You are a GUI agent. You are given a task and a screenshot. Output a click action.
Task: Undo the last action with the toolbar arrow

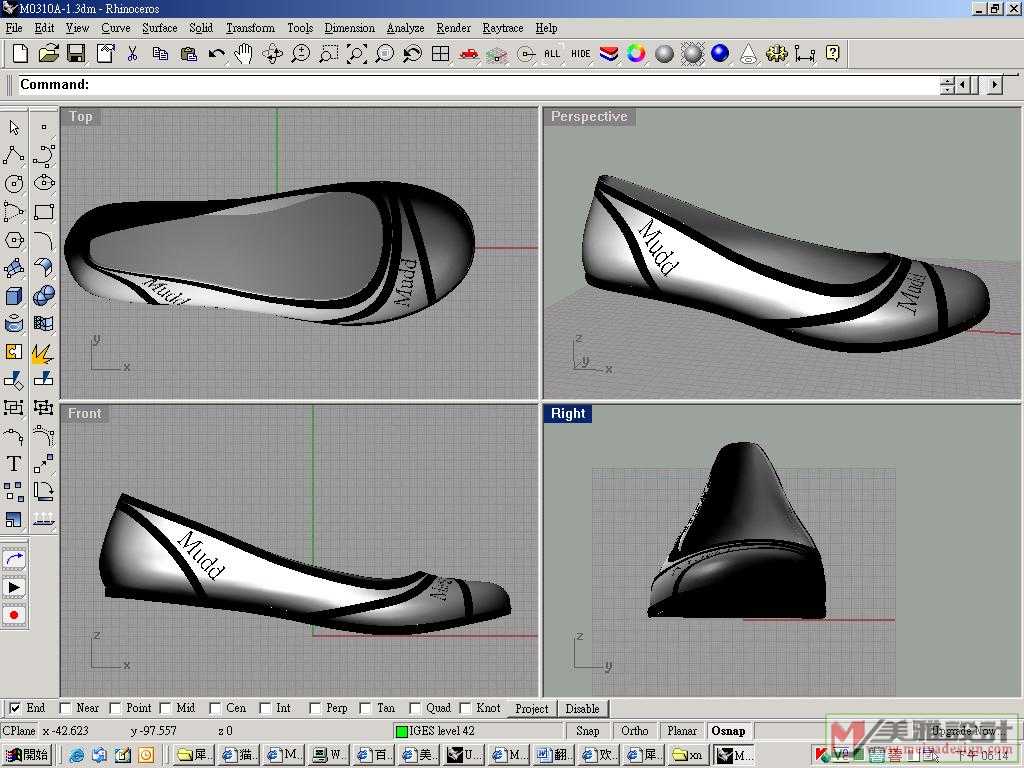tap(217, 54)
